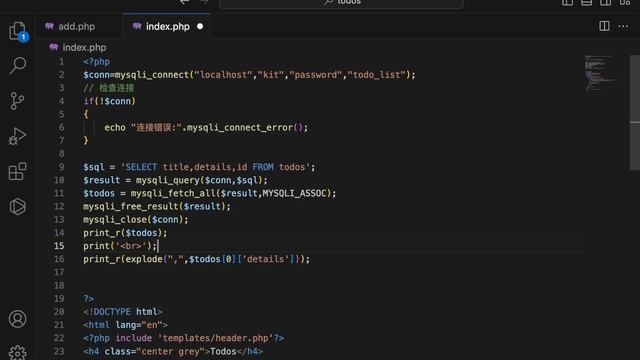
Task: Open the Search view in activity bar
Action: 18,66
